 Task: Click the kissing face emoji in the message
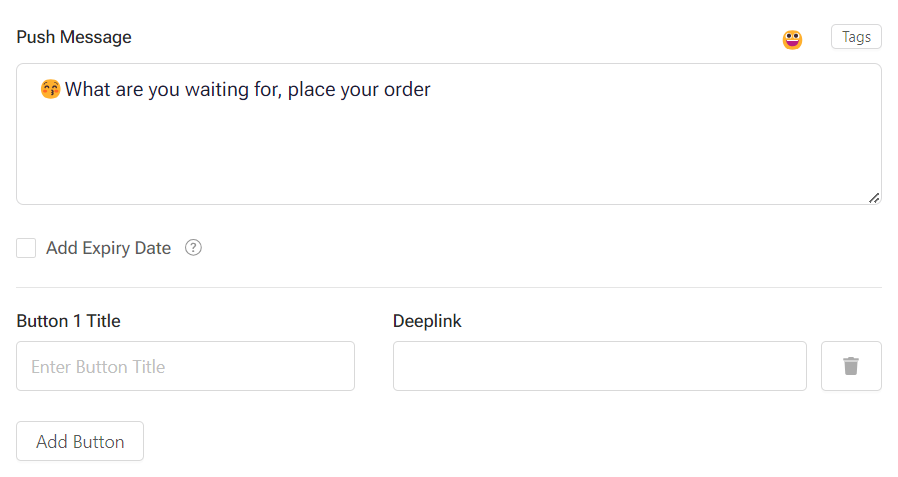51,90
